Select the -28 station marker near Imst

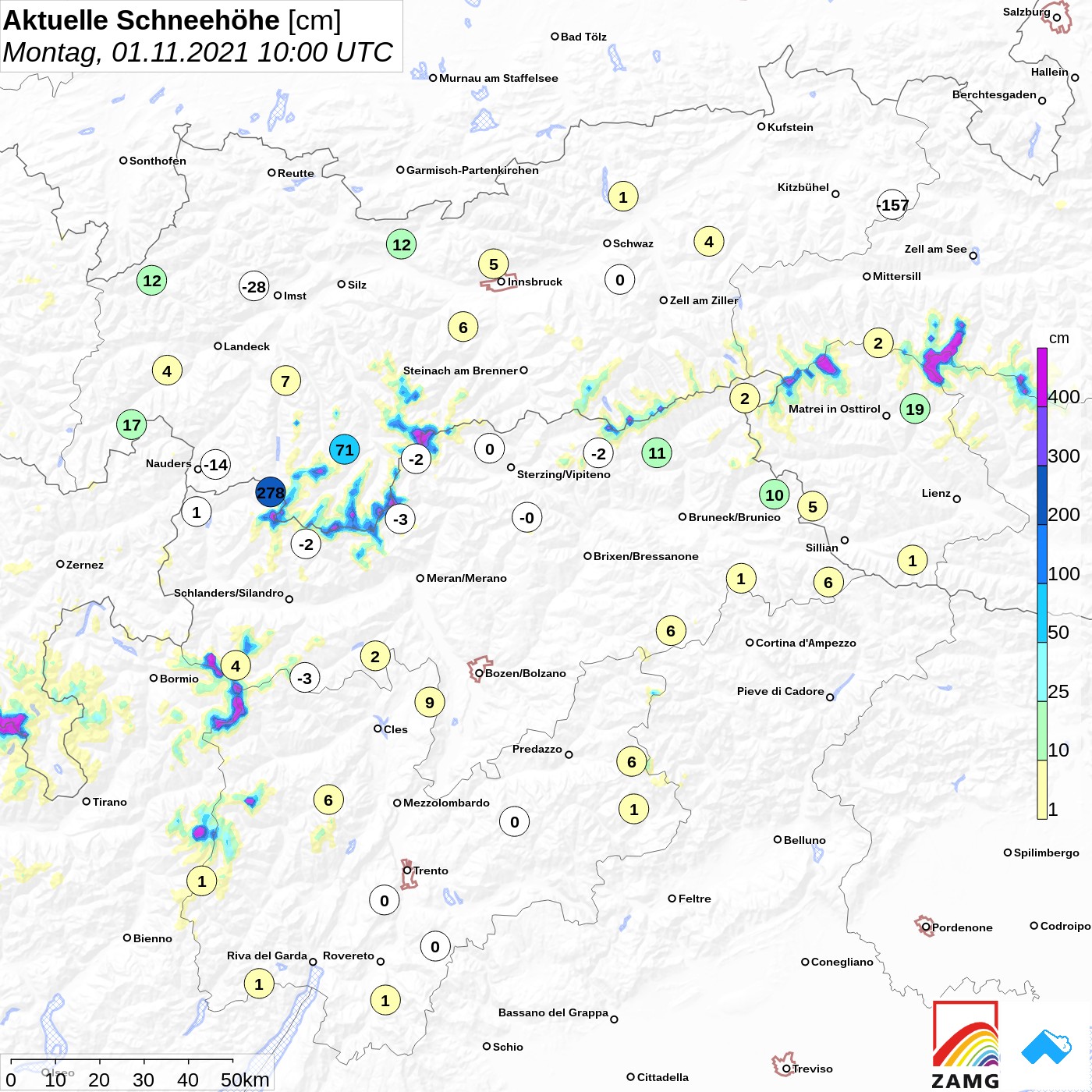pos(254,286)
